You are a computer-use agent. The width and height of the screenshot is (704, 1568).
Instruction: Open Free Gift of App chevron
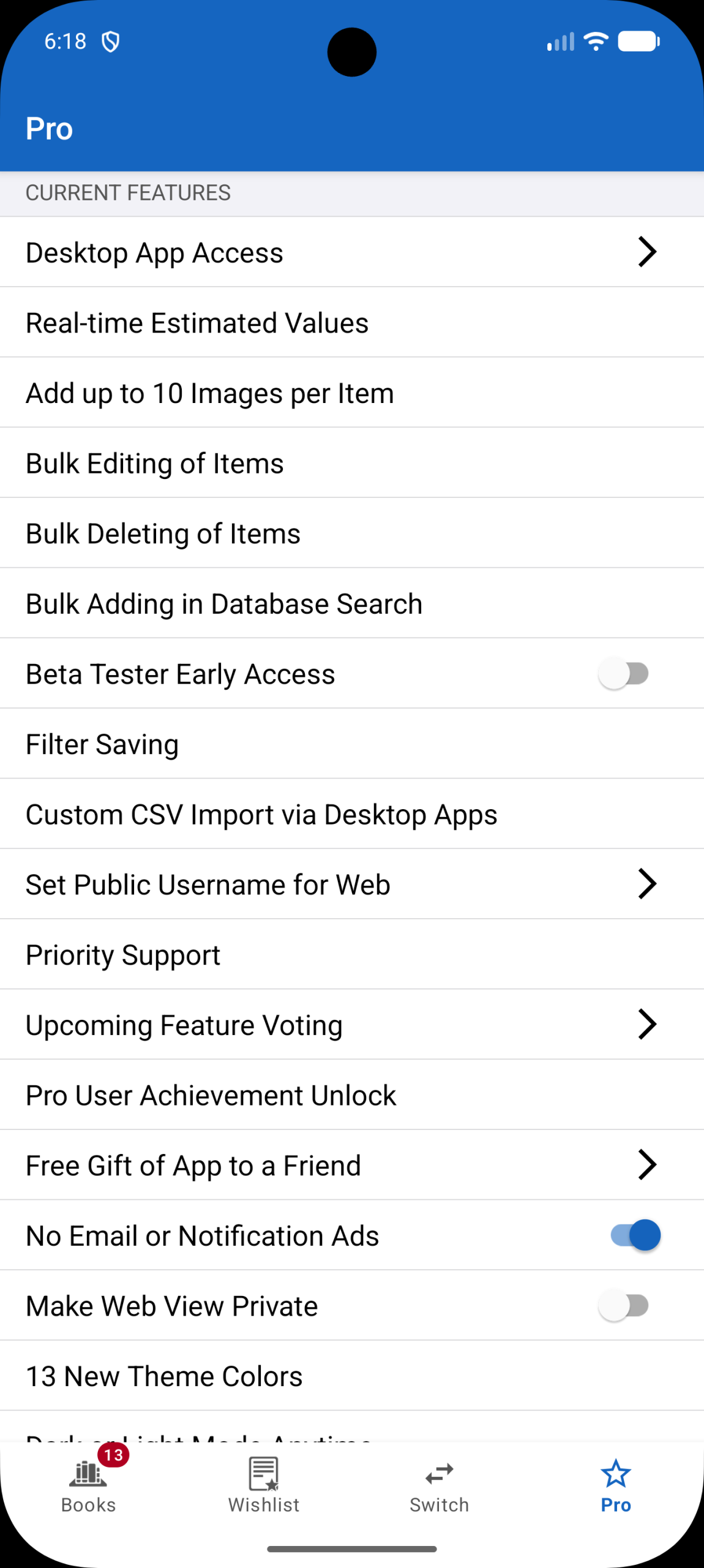point(647,1164)
